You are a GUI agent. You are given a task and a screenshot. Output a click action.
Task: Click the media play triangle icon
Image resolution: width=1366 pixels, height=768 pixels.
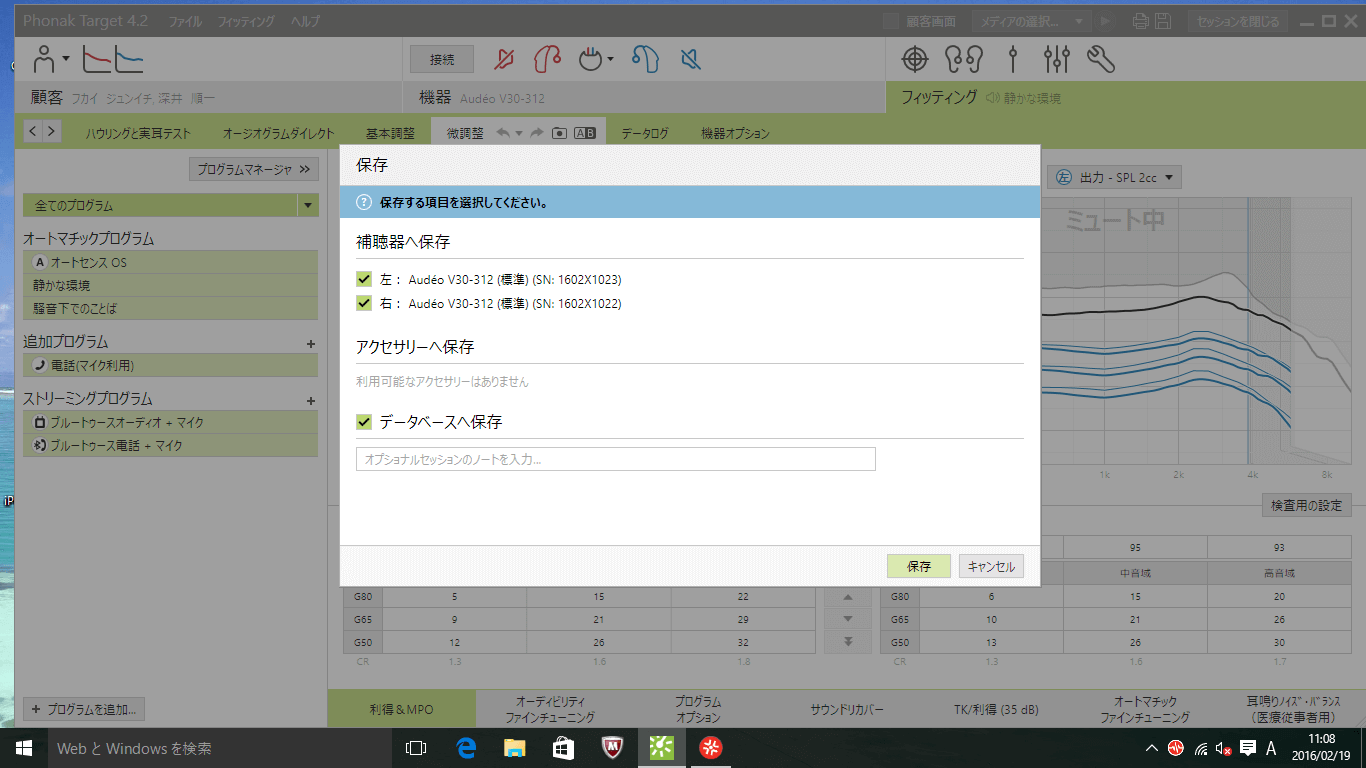pos(1105,21)
